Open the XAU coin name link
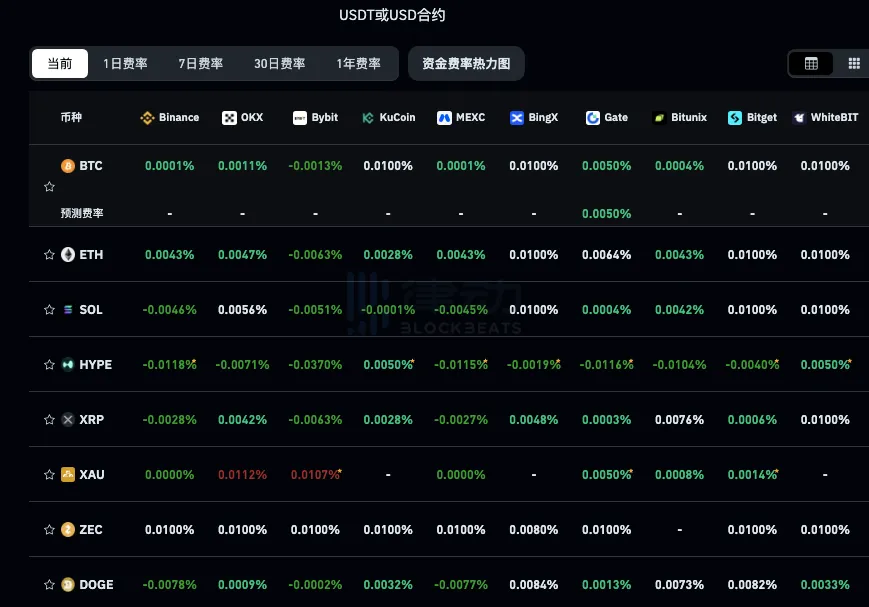Image resolution: width=869 pixels, height=607 pixels. tap(92, 474)
